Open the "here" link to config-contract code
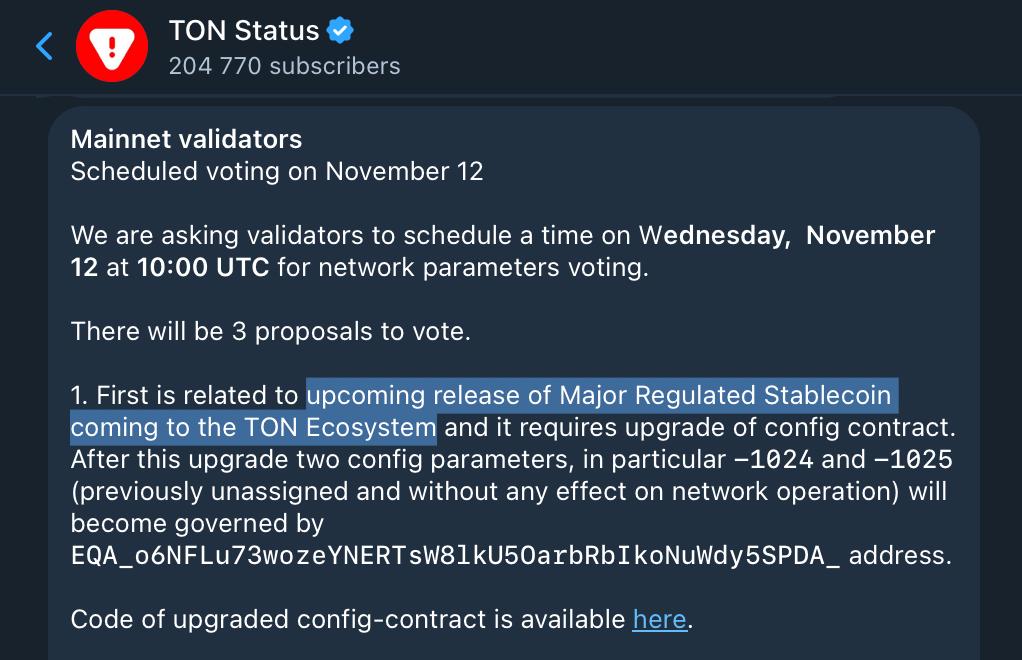Viewport: 1022px width, 660px height. pyautogui.click(x=659, y=619)
